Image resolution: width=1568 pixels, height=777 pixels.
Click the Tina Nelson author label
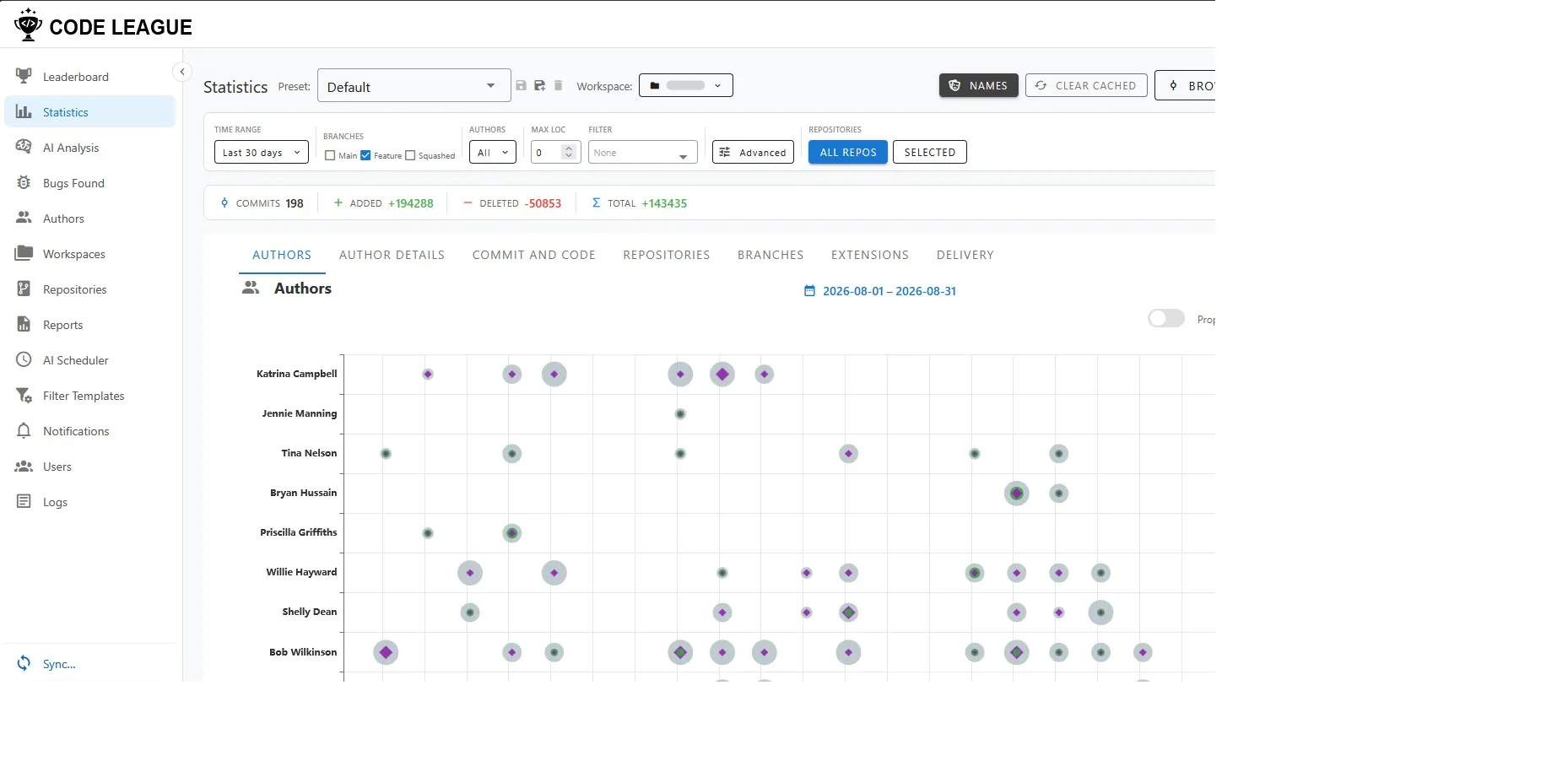point(309,453)
